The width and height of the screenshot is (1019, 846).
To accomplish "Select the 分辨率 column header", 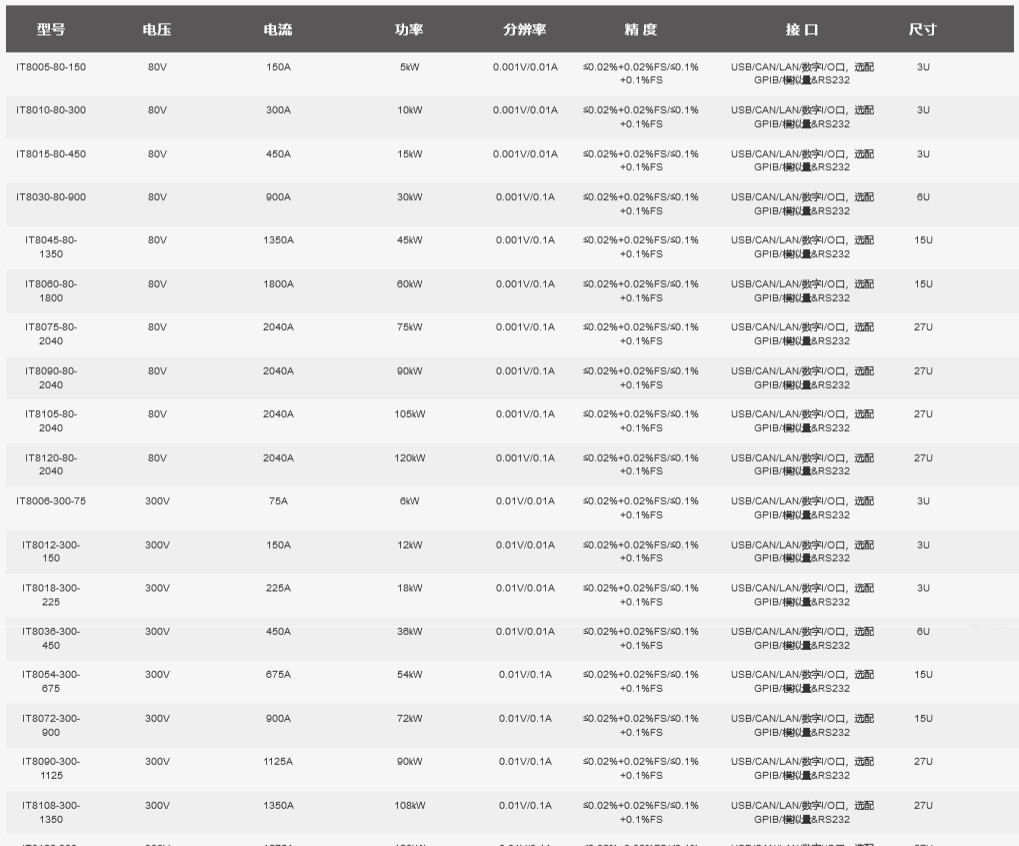I will (525, 30).
